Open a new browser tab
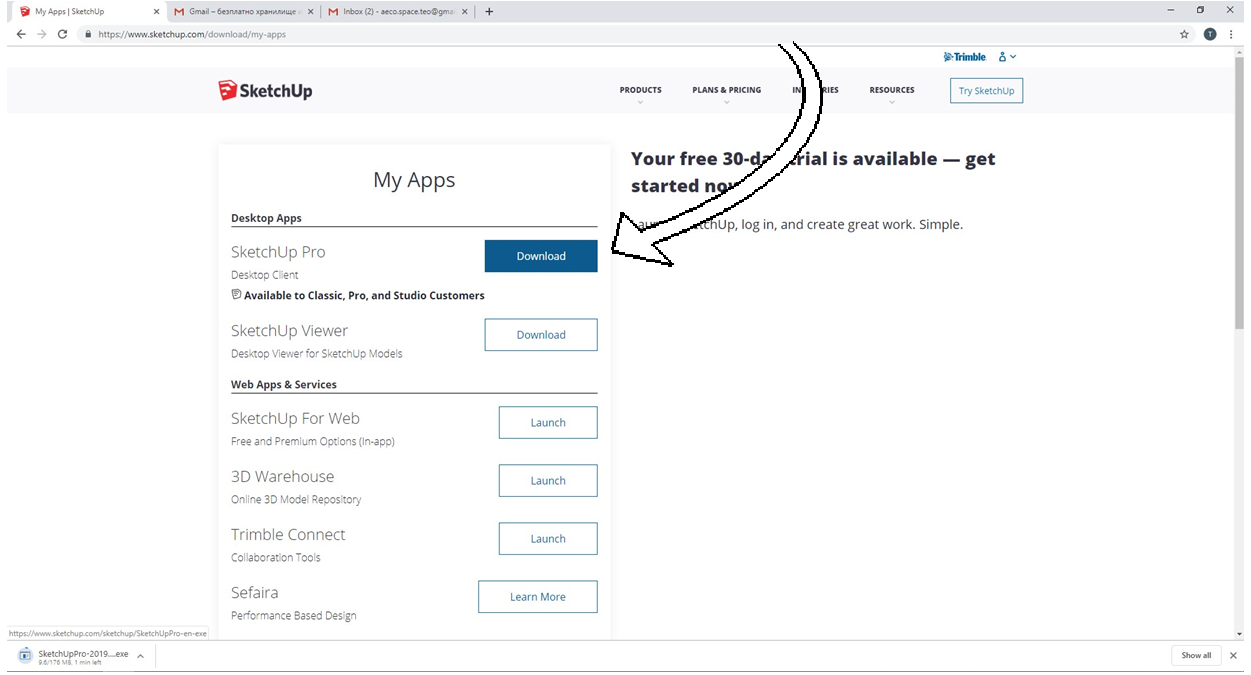The height and width of the screenshot is (675, 1251). click(489, 12)
